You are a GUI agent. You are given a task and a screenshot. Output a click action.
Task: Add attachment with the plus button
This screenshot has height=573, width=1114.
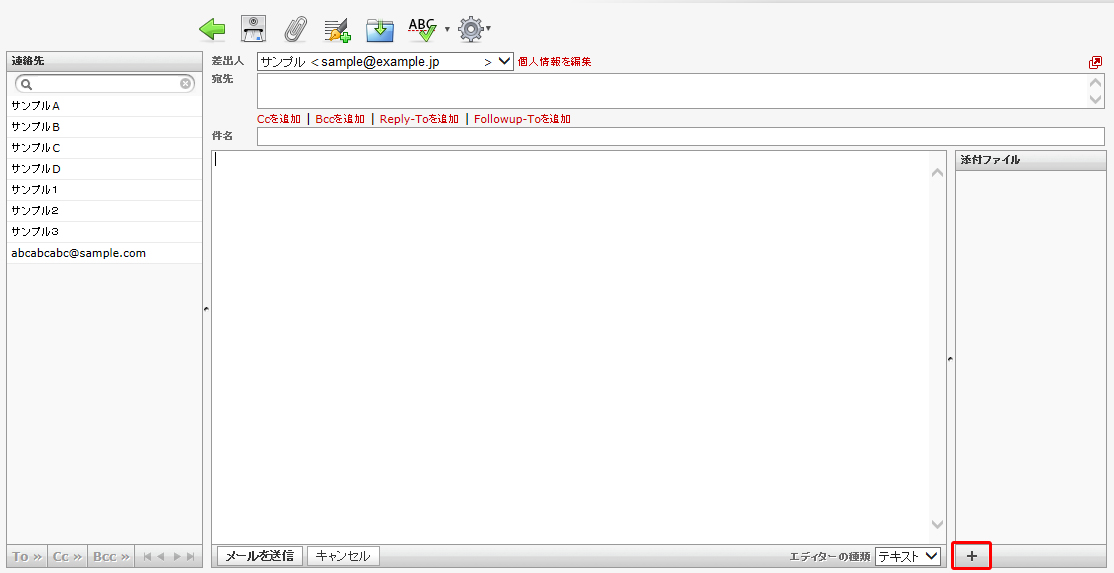click(x=971, y=556)
